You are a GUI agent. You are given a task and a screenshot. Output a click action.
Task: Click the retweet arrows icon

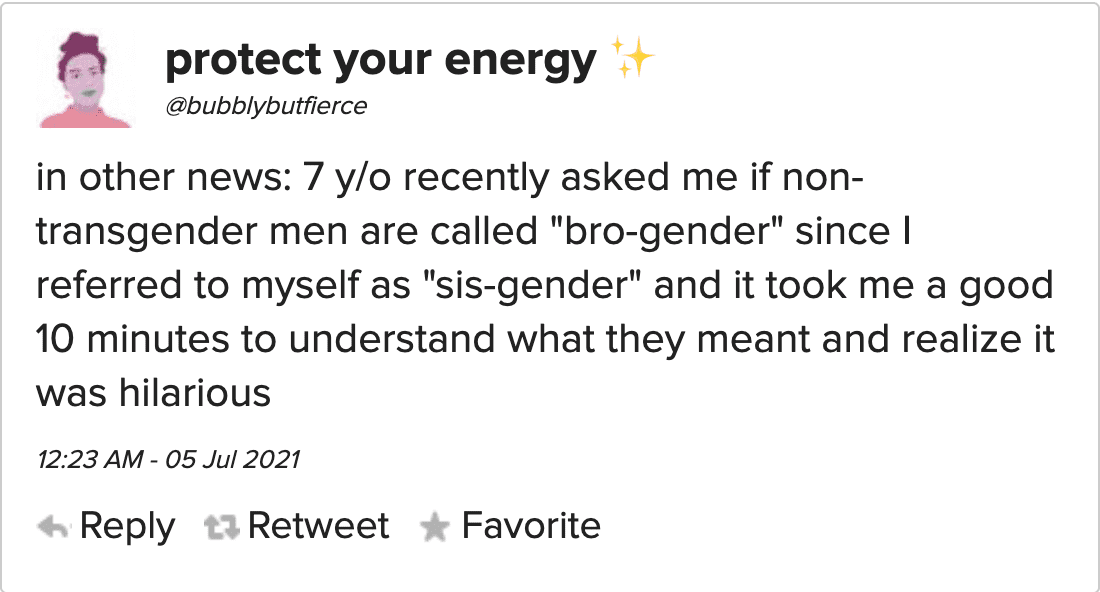(x=222, y=527)
